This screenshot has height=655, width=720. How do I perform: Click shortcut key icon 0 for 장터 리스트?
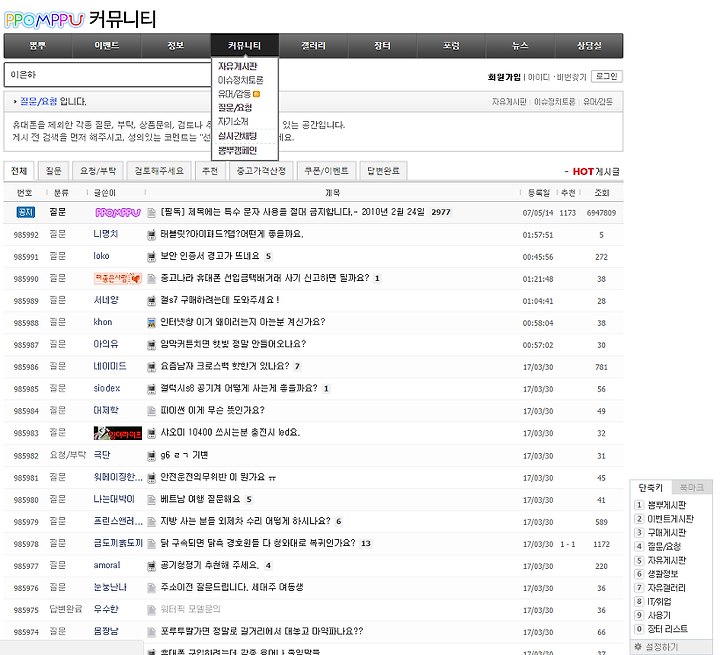(x=639, y=629)
